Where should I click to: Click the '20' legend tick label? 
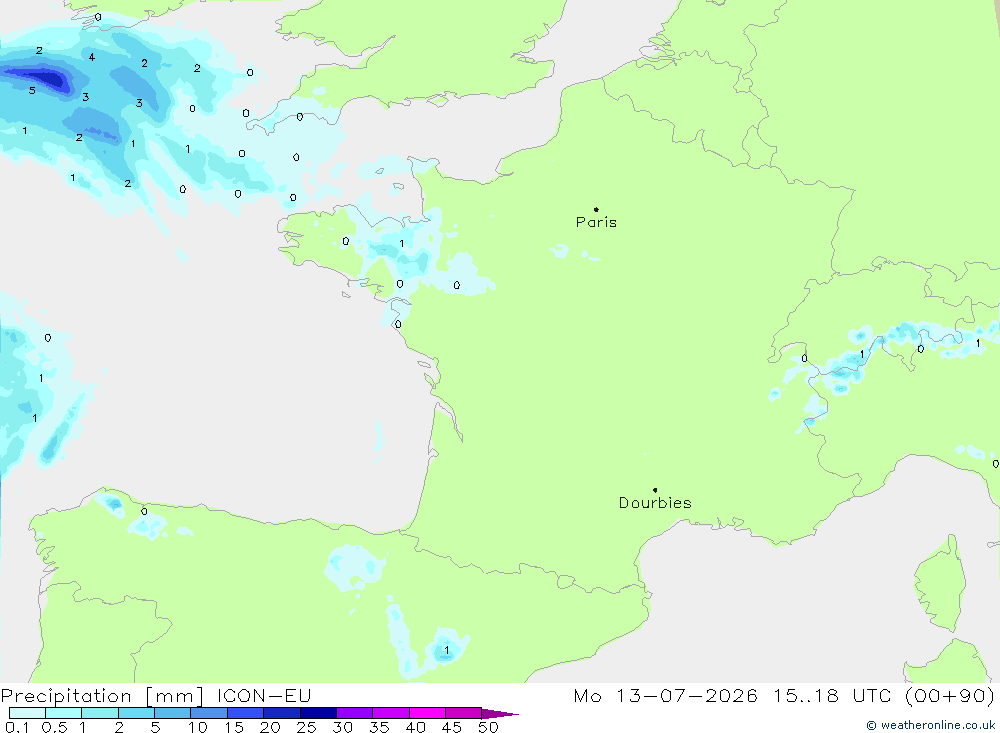[270, 727]
